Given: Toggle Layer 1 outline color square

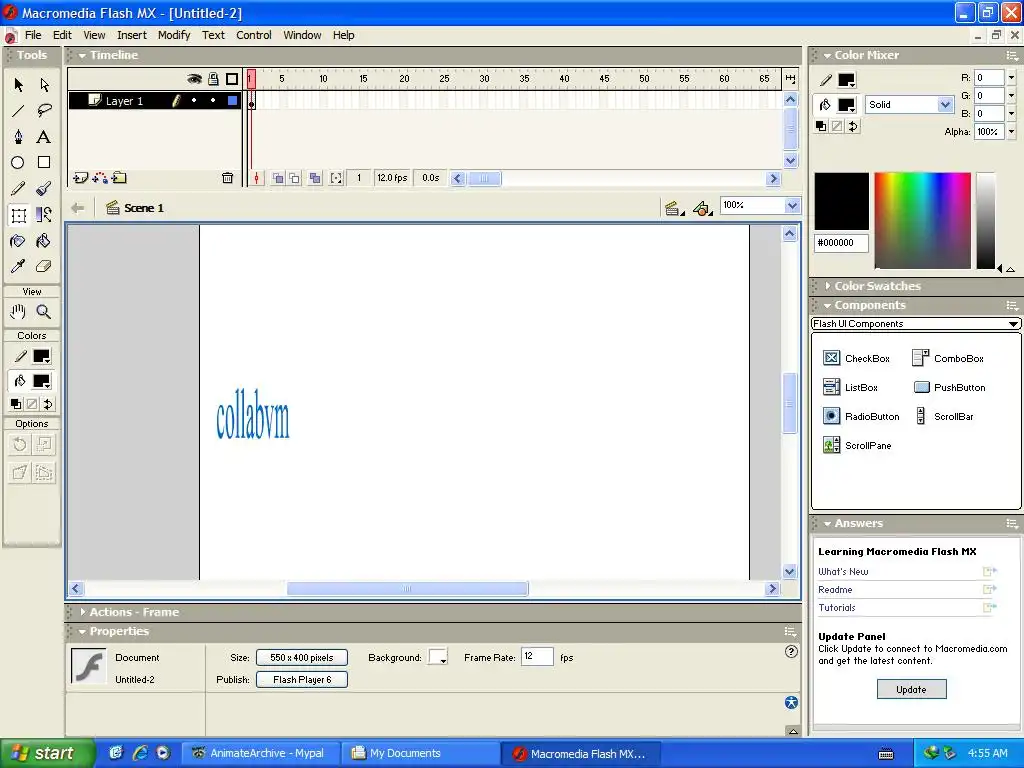Looking at the screenshot, I should (x=232, y=101).
